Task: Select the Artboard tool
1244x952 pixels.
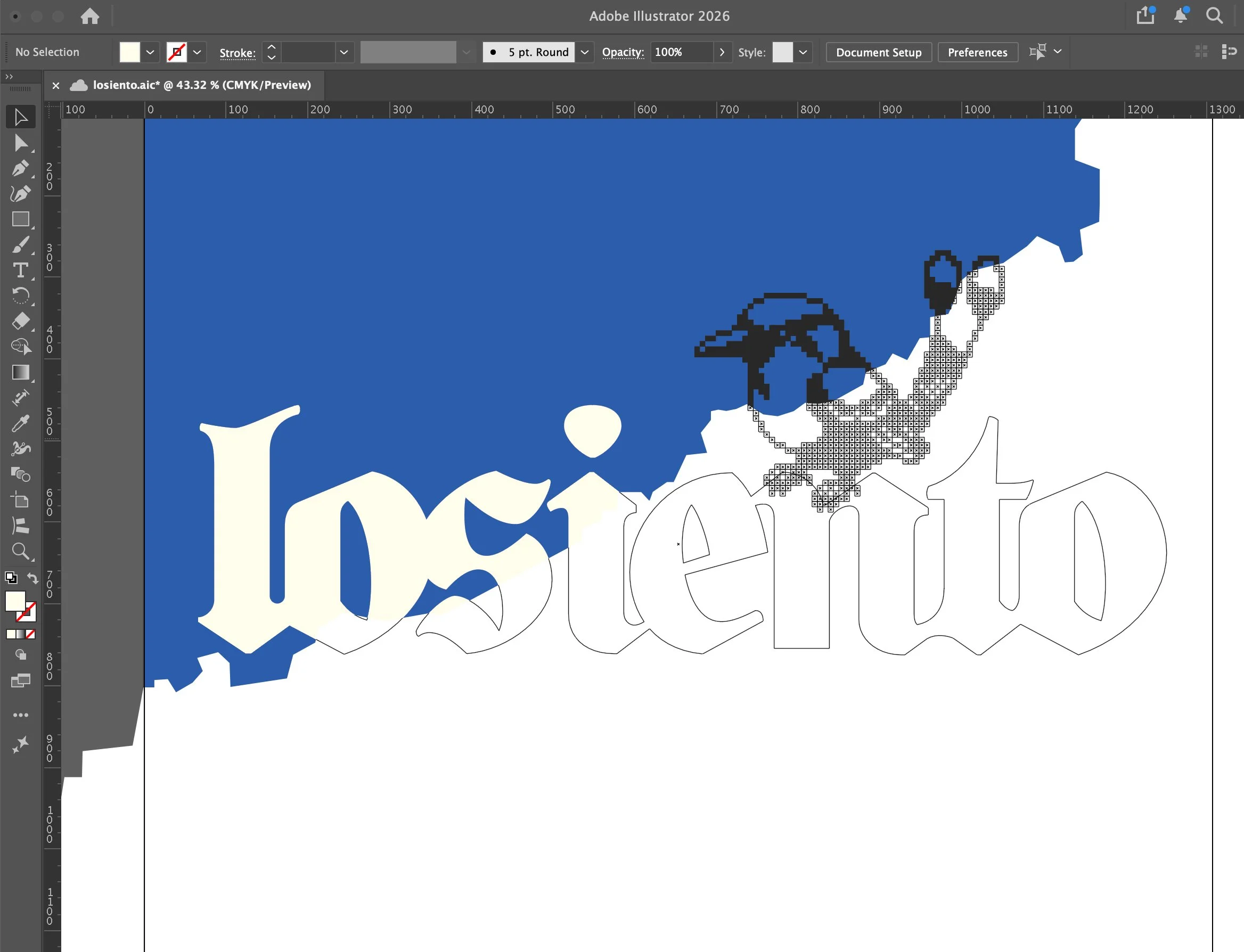Action: coord(20,500)
